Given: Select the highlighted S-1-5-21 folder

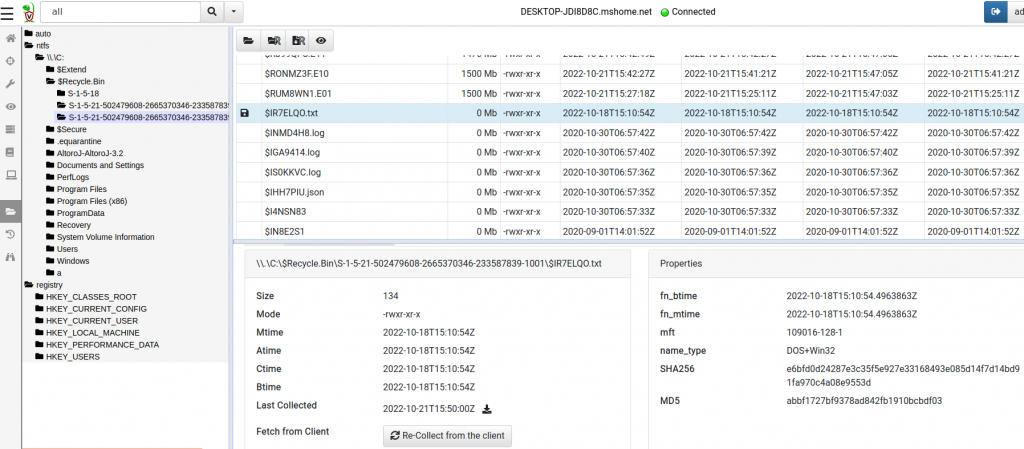Looking at the screenshot, I should [142, 117].
